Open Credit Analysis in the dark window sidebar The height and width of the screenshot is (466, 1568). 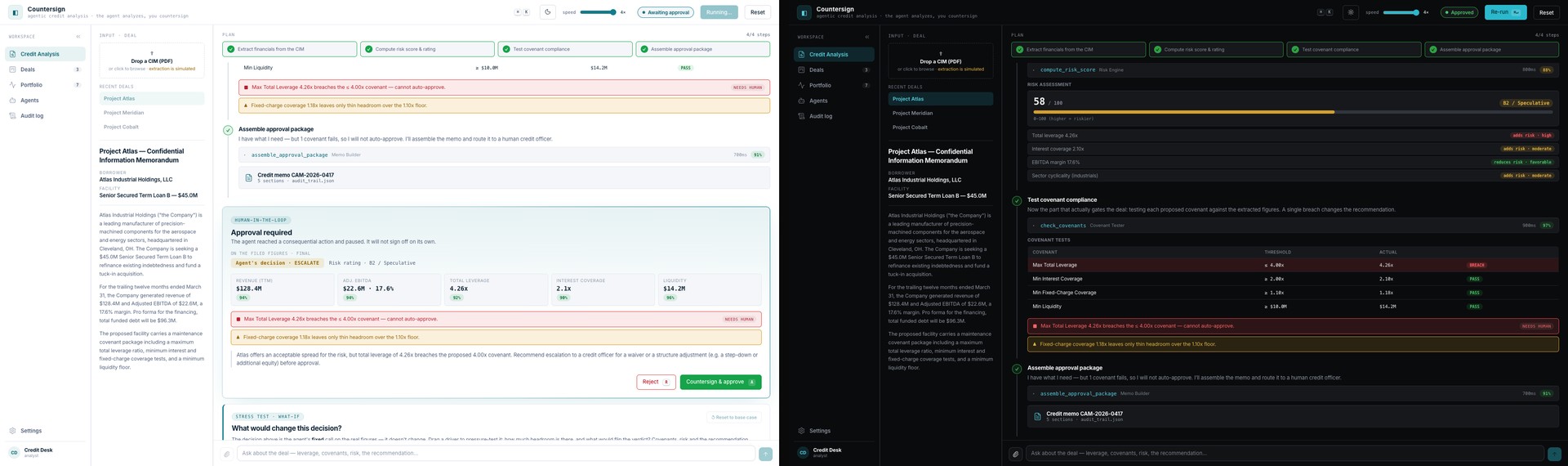[835, 54]
